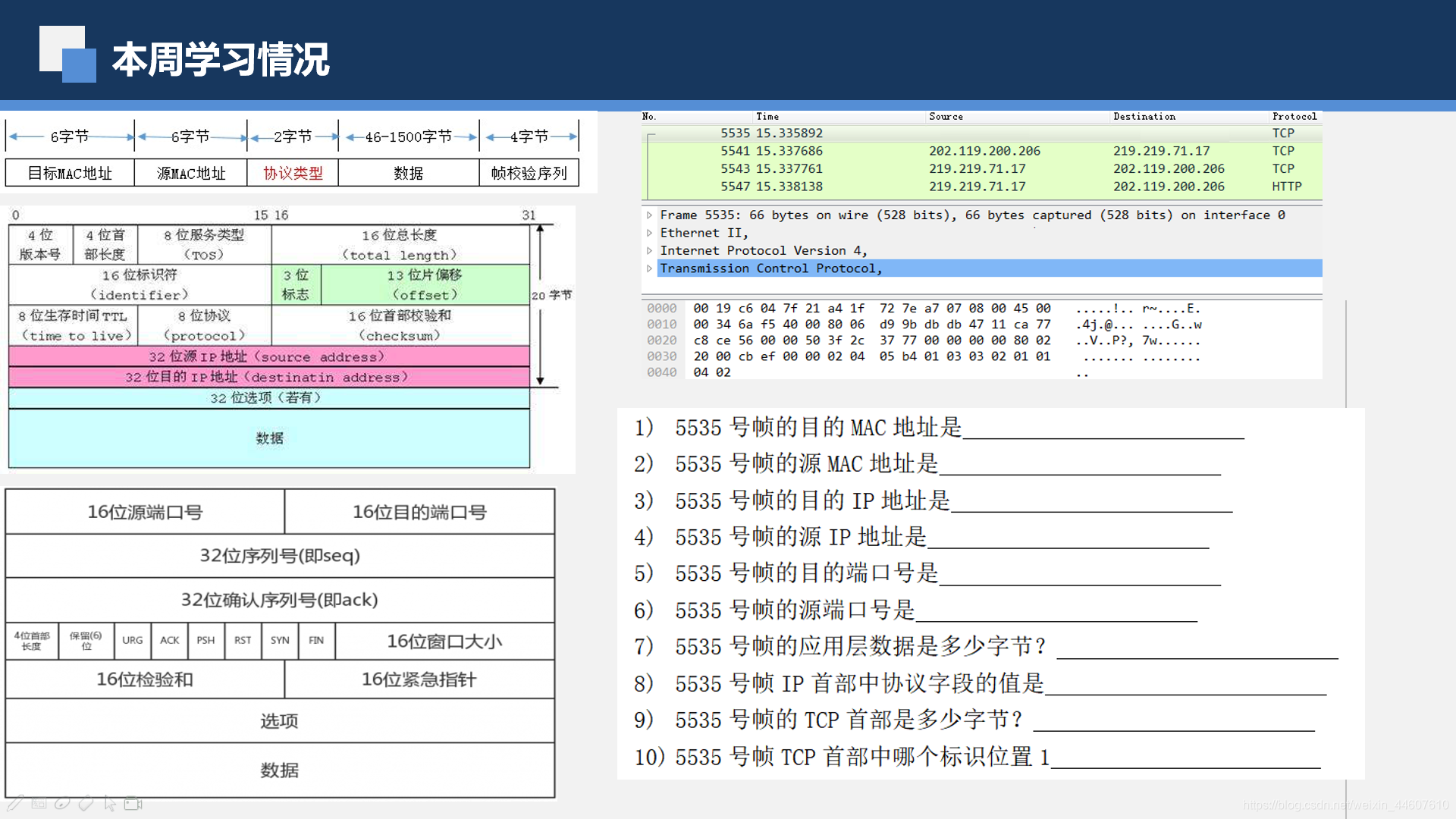The image size is (1456, 819).
Task: Click the 8位协议 protocol cell
Action: pos(204,325)
